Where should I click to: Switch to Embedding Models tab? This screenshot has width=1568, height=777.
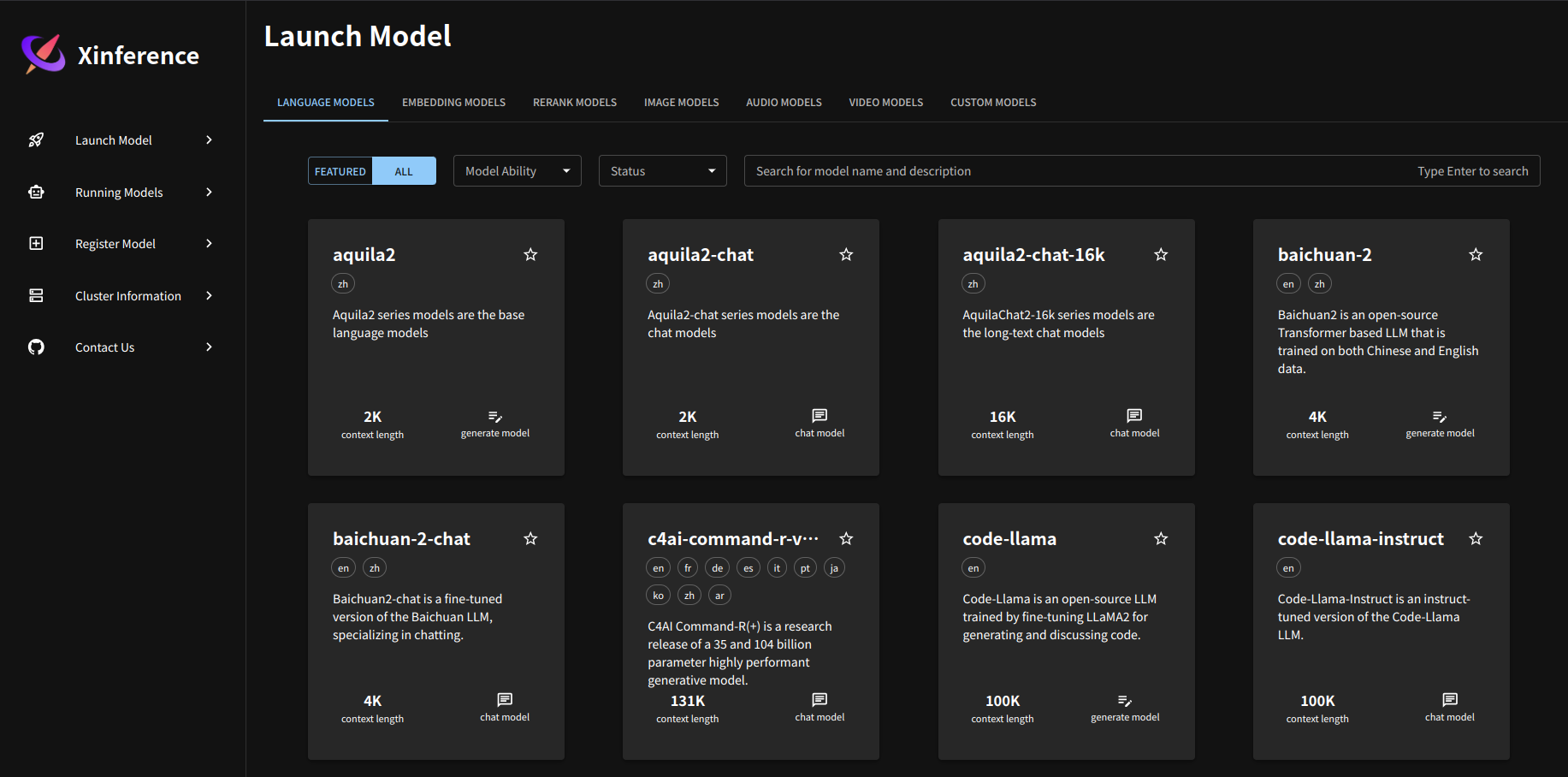[453, 103]
